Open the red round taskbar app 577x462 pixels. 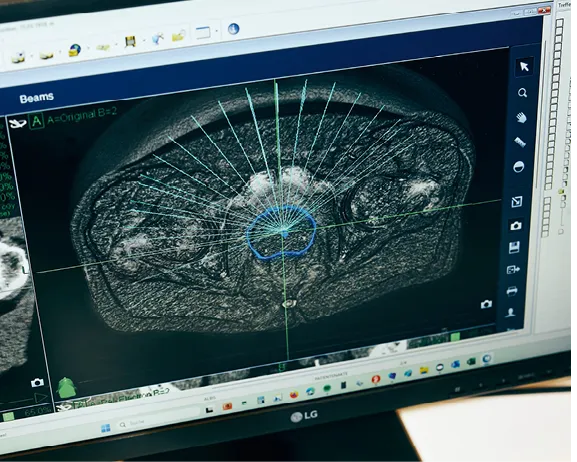pyautogui.click(x=375, y=379)
